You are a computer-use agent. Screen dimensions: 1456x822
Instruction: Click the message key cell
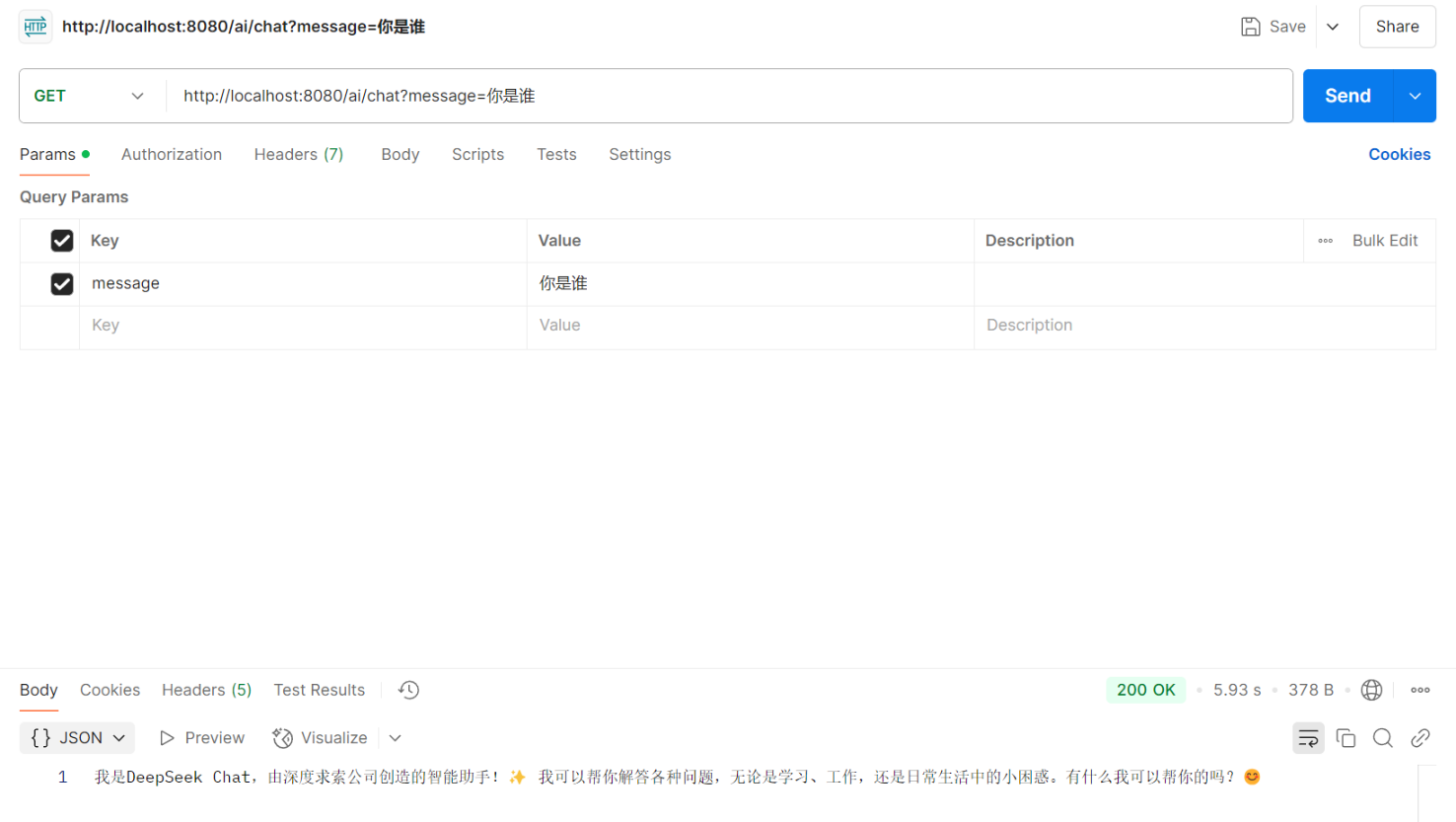[x=303, y=284]
